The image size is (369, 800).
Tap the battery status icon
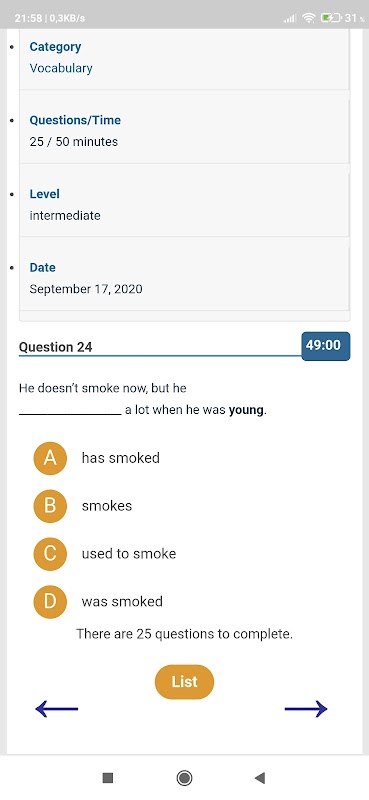(x=331, y=18)
